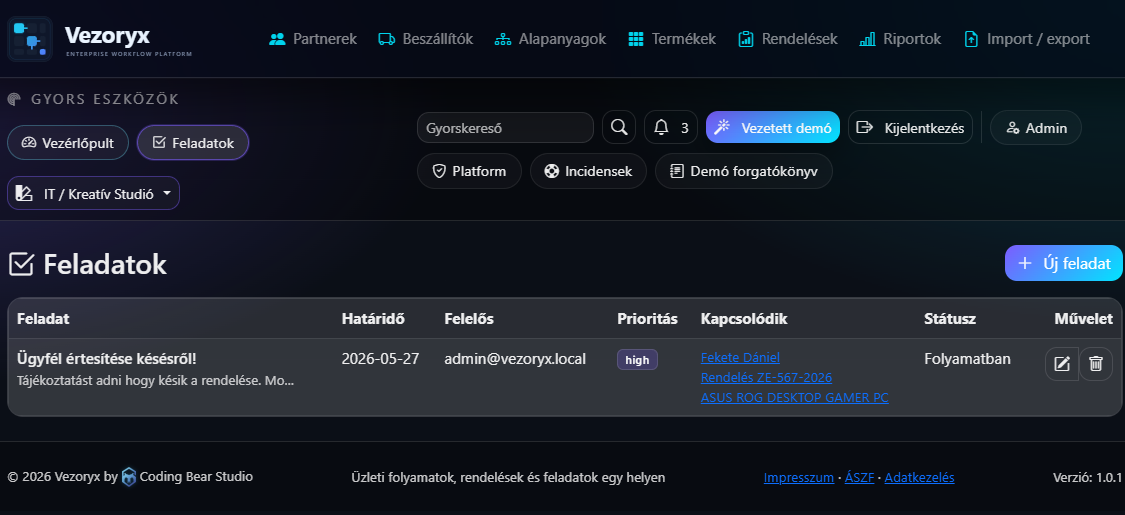The image size is (1125, 515).
Task: Click the Státusz column header
Action: (950, 319)
